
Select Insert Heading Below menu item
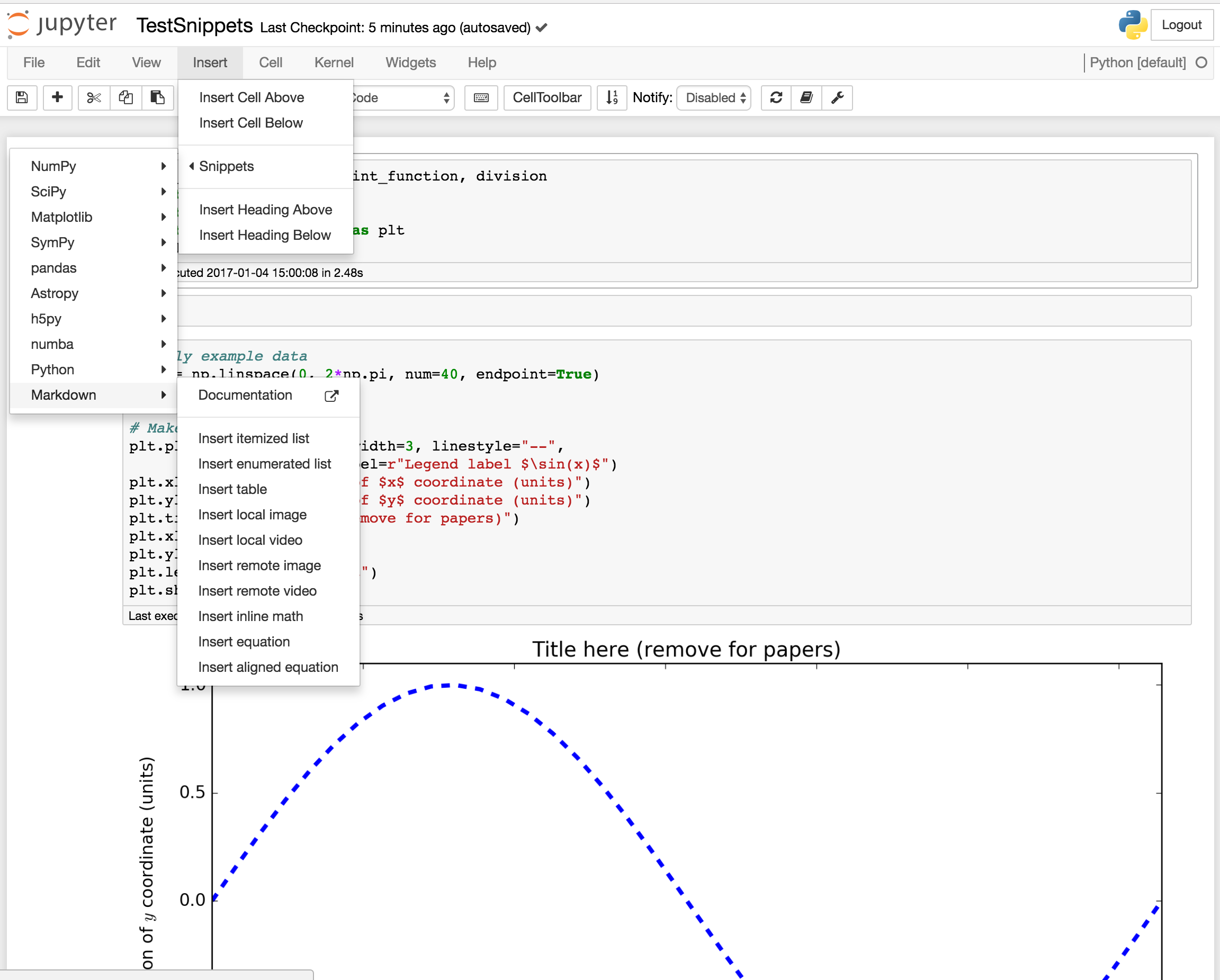(265, 235)
